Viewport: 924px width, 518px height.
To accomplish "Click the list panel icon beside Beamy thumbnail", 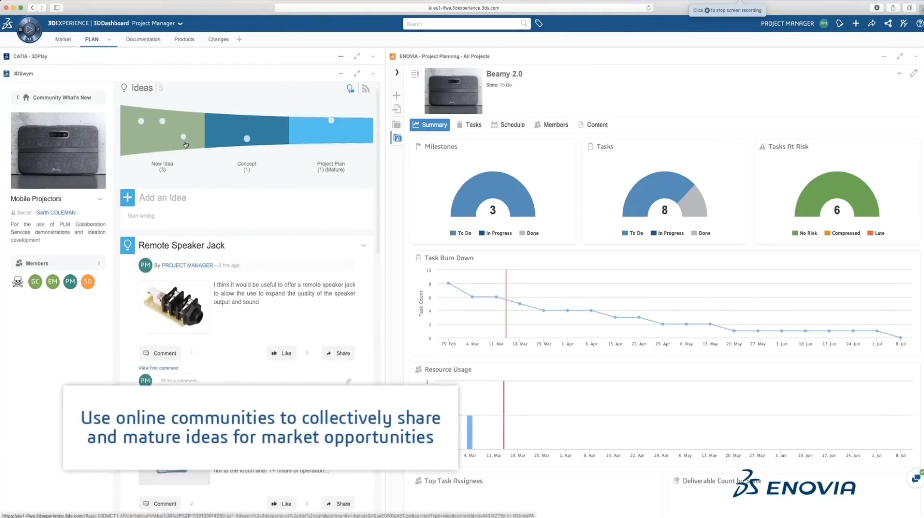I will point(414,74).
